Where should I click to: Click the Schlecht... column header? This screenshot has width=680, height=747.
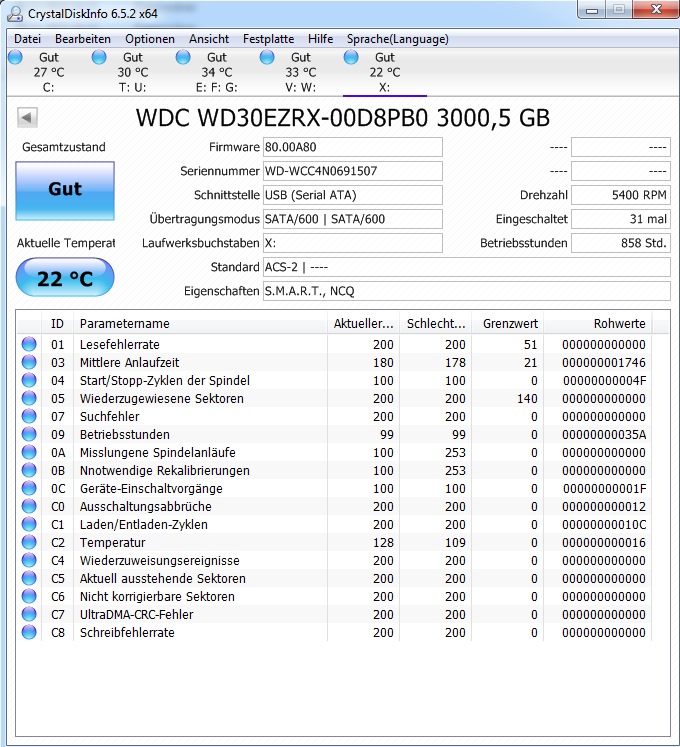pyautogui.click(x=436, y=323)
